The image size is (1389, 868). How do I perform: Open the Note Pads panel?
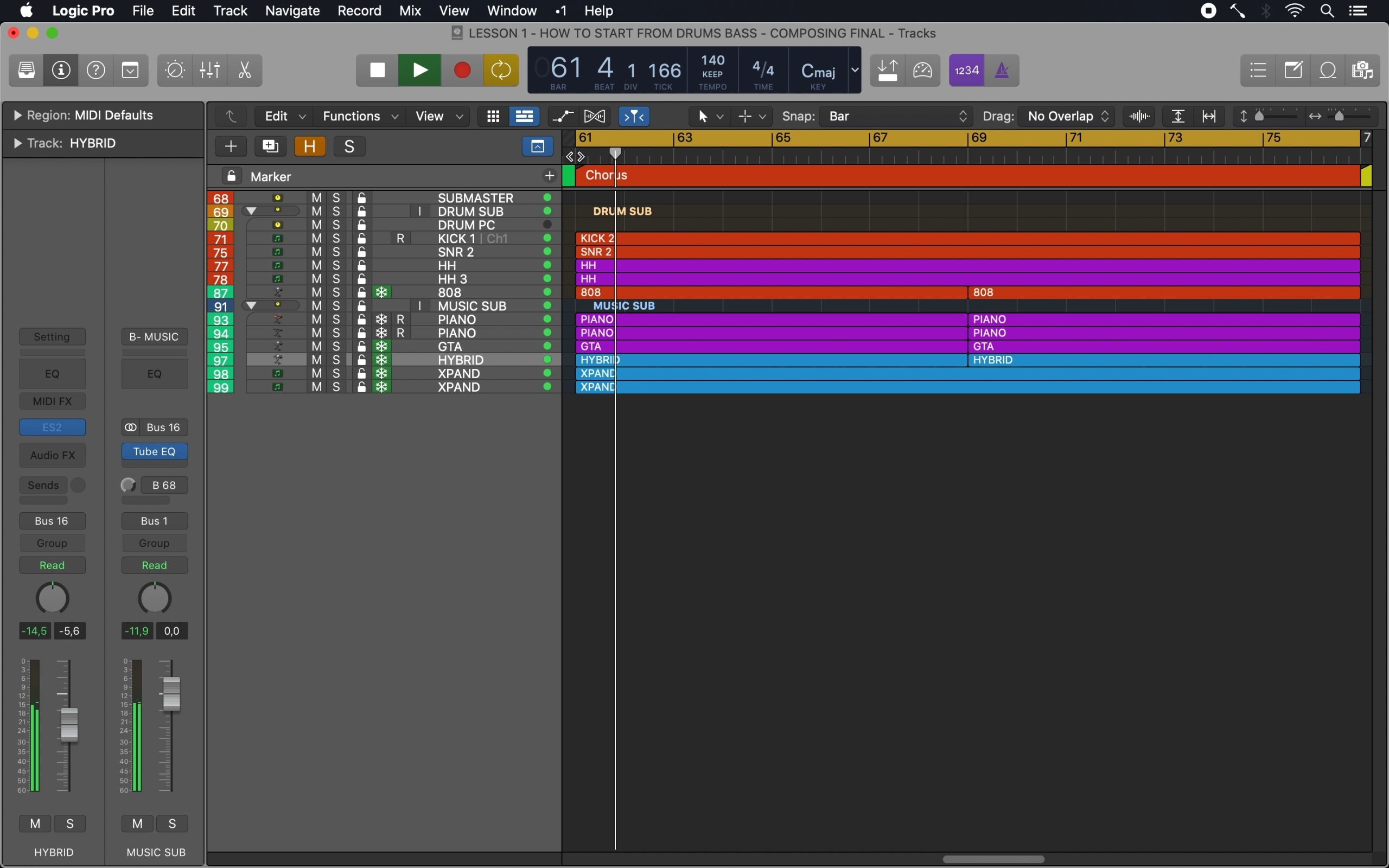tap(1293, 70)
